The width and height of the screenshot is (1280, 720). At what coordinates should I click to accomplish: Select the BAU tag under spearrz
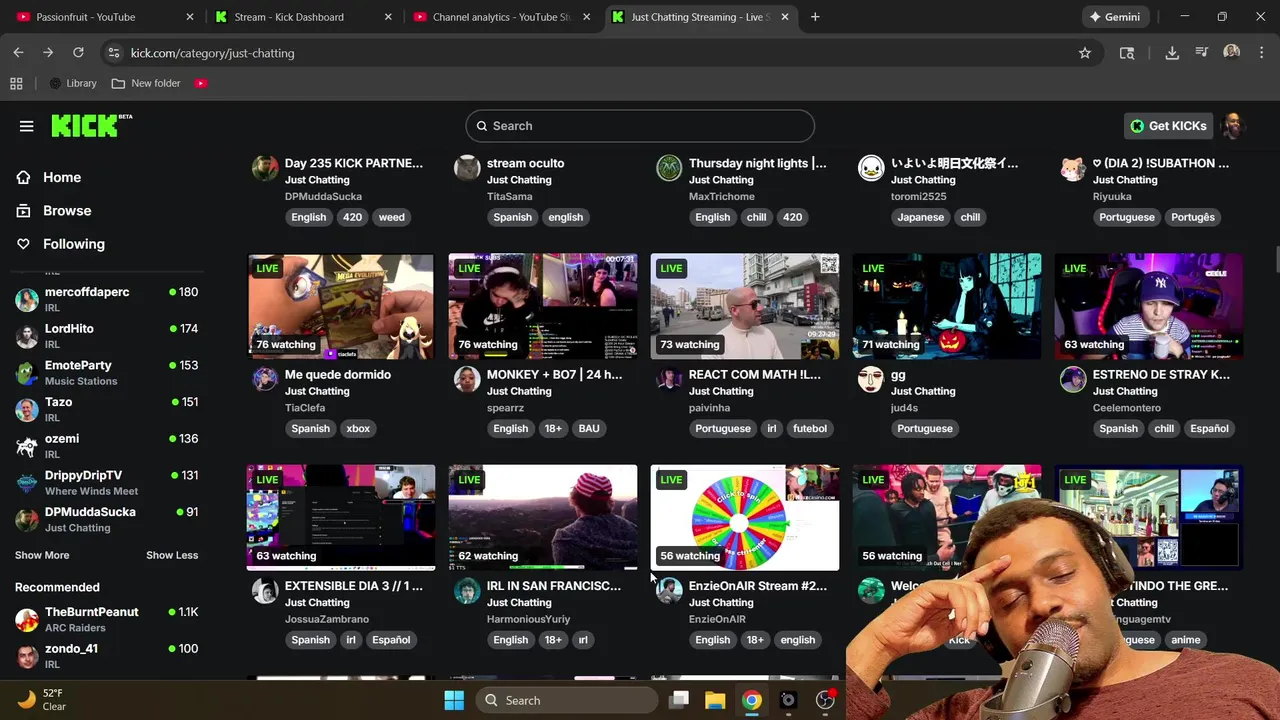point(589,428)
